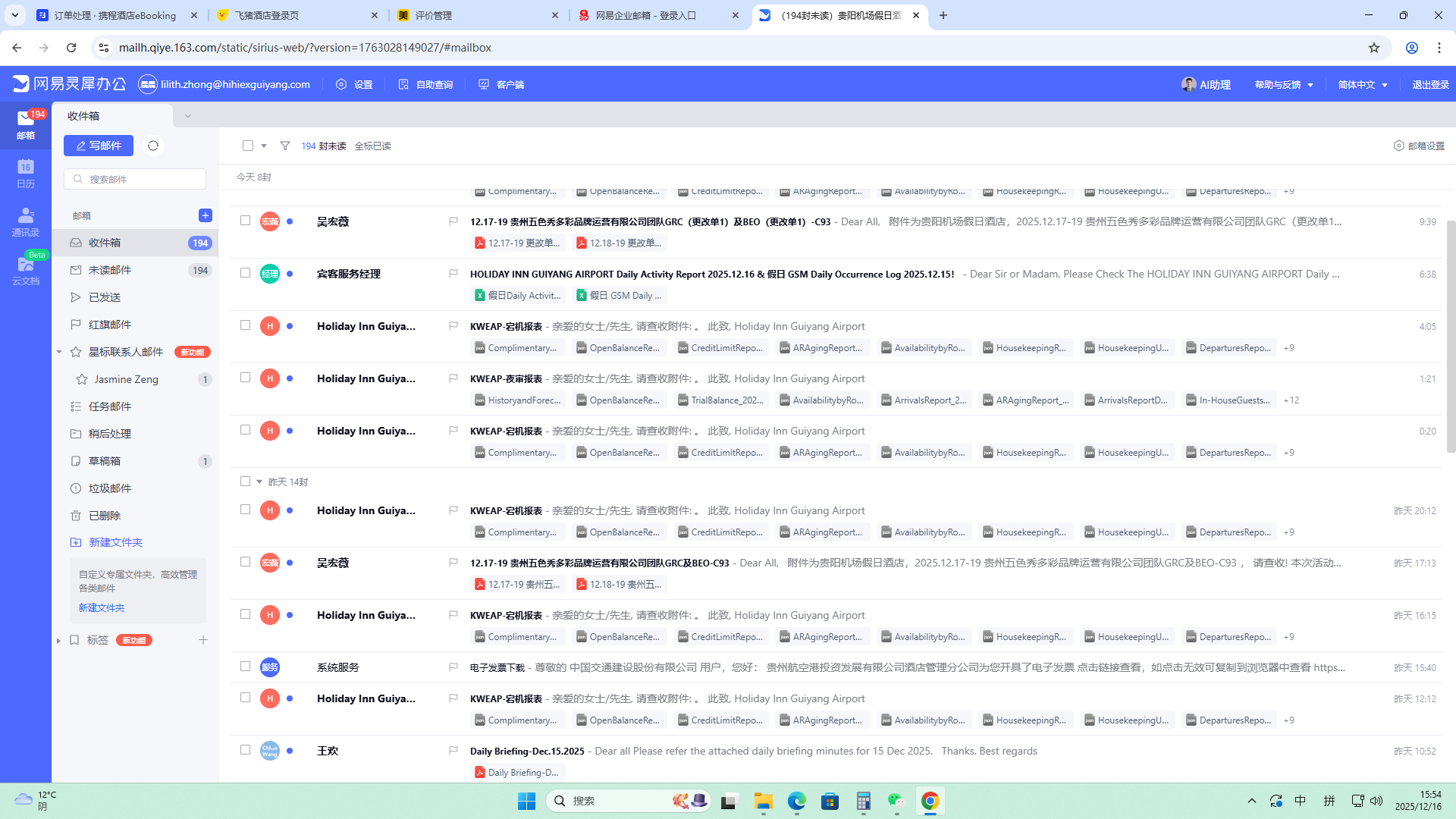Select the 王欢 Daily Briefing email checkbox

click(x=245, y=750)
